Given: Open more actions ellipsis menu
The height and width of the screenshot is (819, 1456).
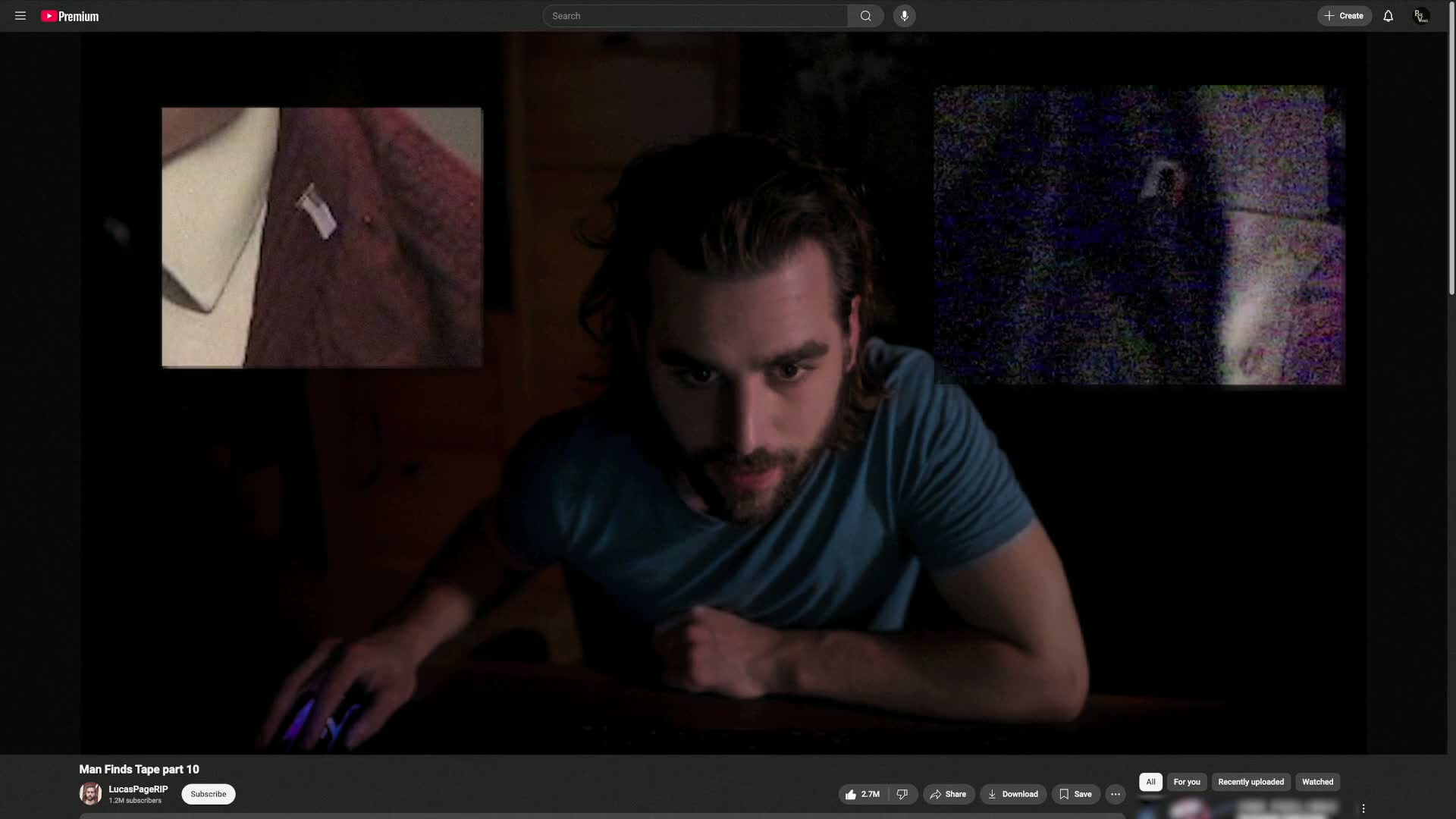Looking at the screenshot, I should coord(1116,794).
